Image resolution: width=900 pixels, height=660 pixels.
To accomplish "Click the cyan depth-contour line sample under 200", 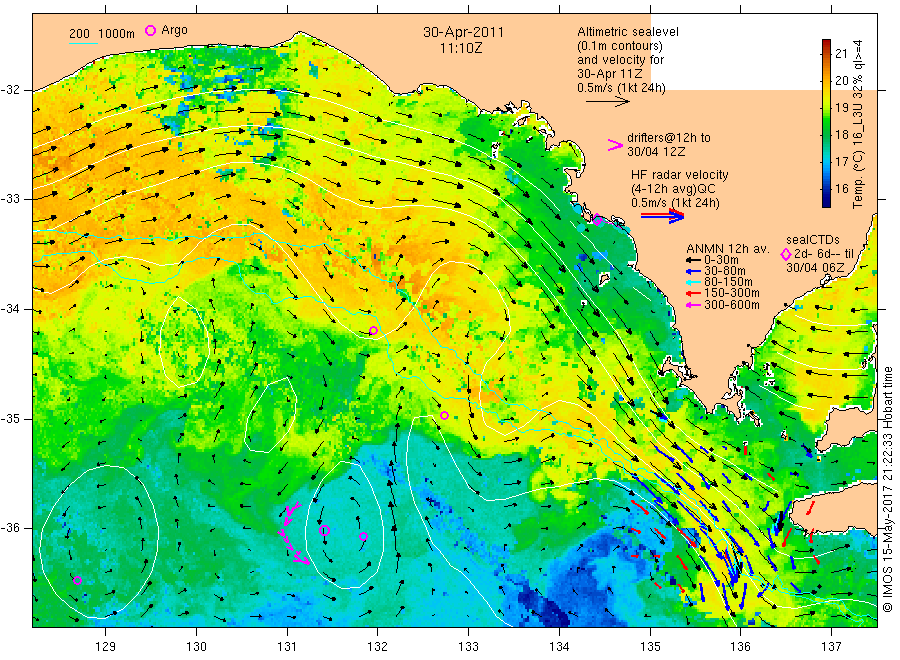I will tap(84, 43).
